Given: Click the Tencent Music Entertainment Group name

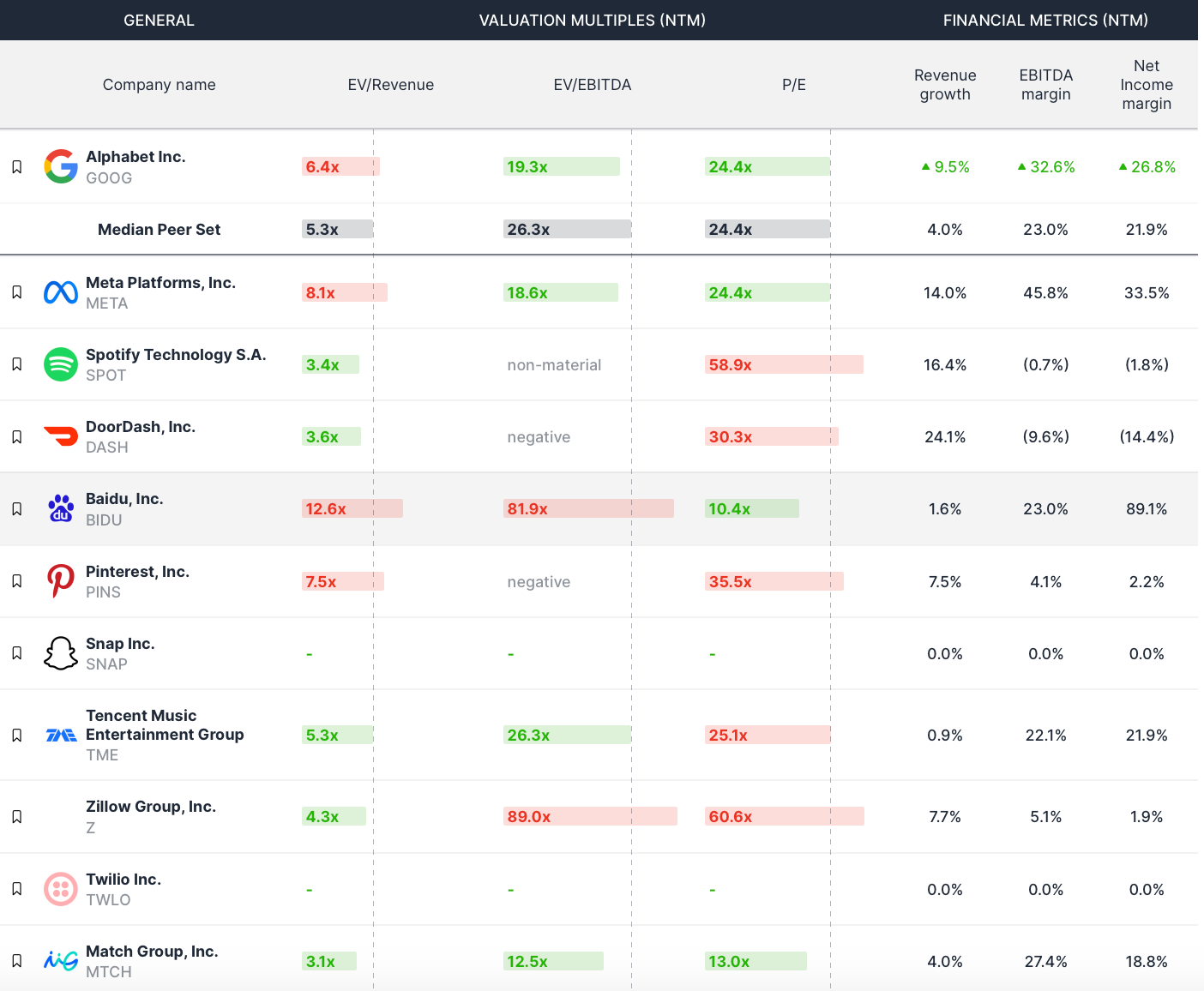Looking at the screenshot, I should [x=165, y=725].
